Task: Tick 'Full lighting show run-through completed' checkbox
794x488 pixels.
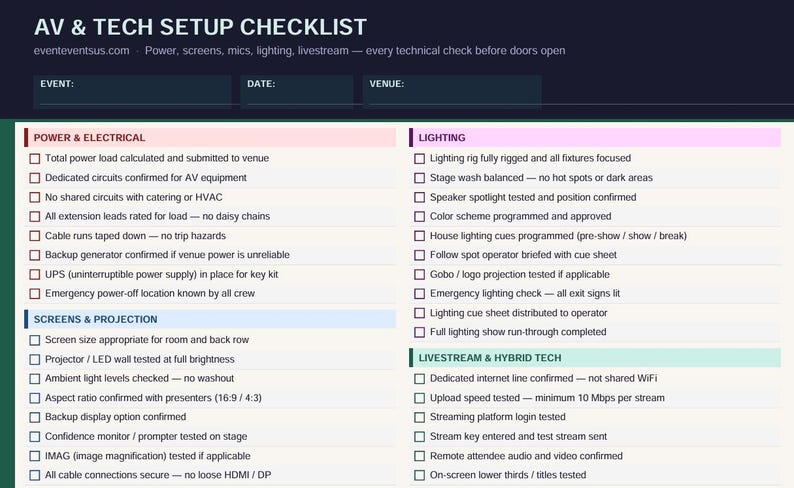Action: 419,332
